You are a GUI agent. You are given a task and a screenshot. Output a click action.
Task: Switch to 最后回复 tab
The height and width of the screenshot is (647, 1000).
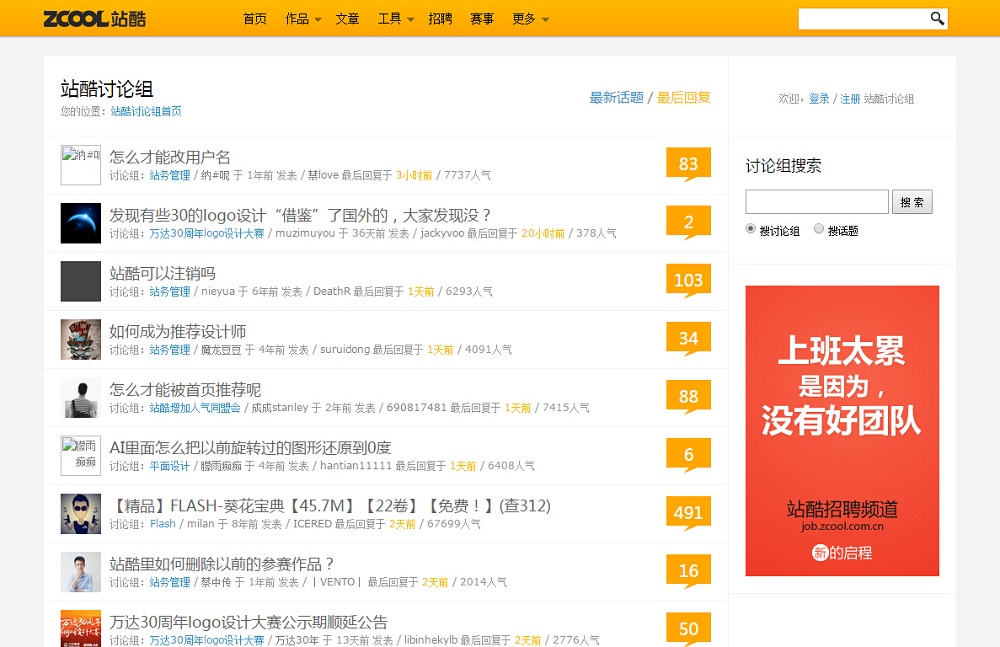click(684, 98)
